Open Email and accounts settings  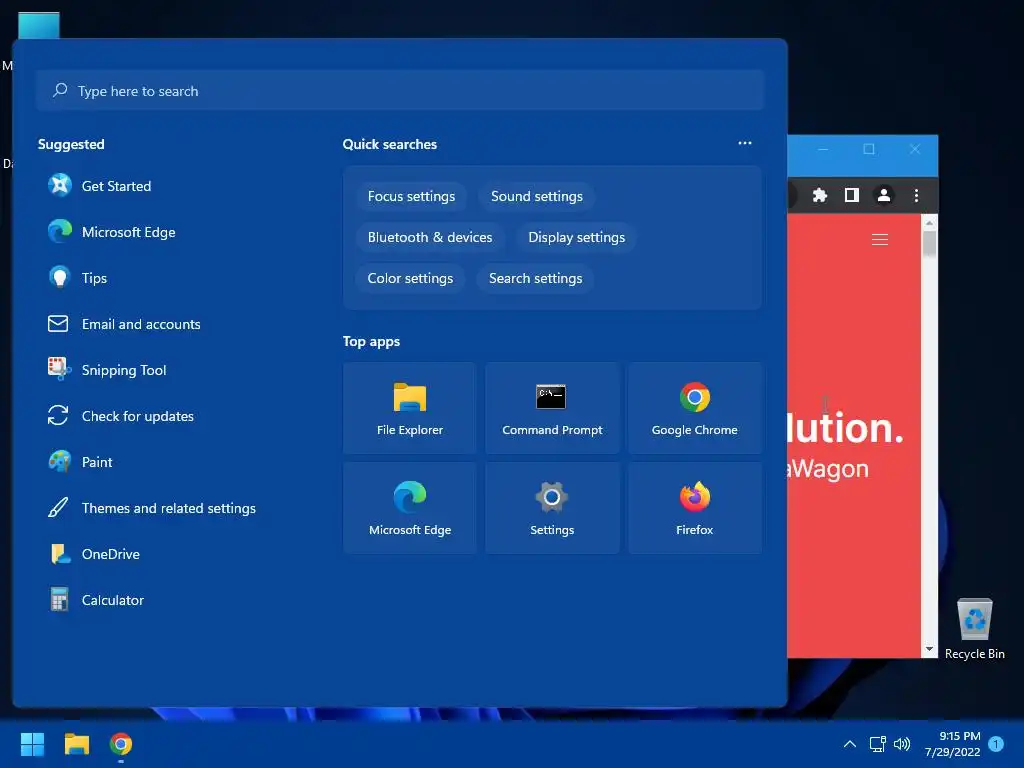pyautogui.click(x=124, y=324)
